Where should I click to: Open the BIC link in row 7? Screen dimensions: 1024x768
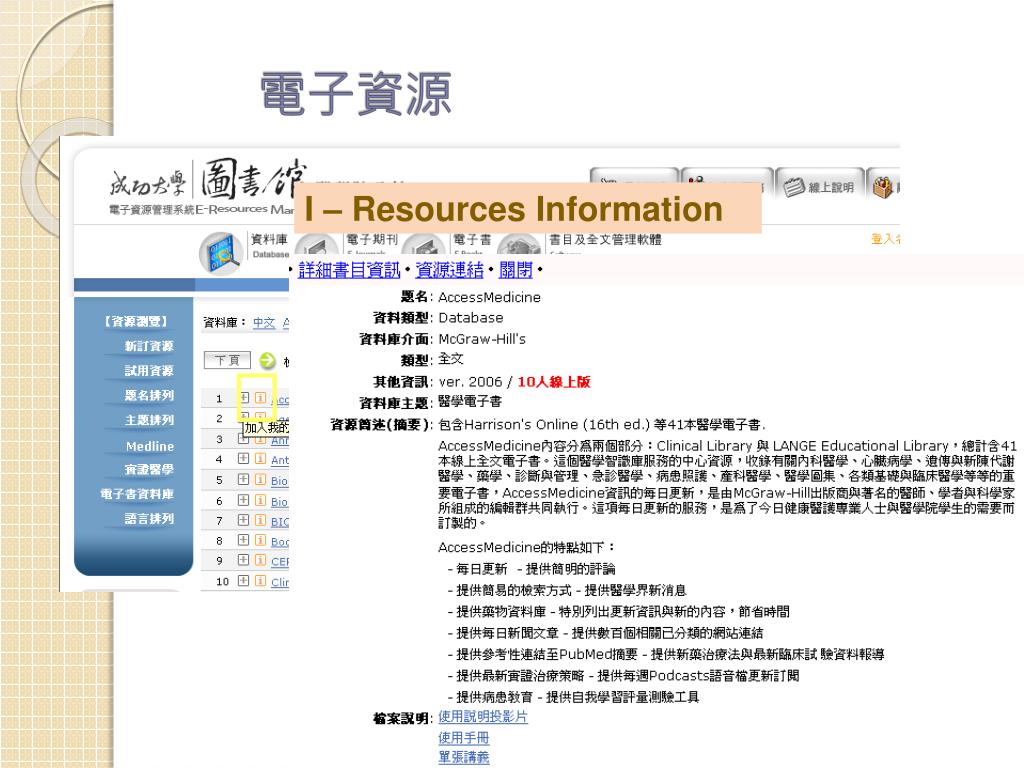pyautogui.click(x=280, y=521)
